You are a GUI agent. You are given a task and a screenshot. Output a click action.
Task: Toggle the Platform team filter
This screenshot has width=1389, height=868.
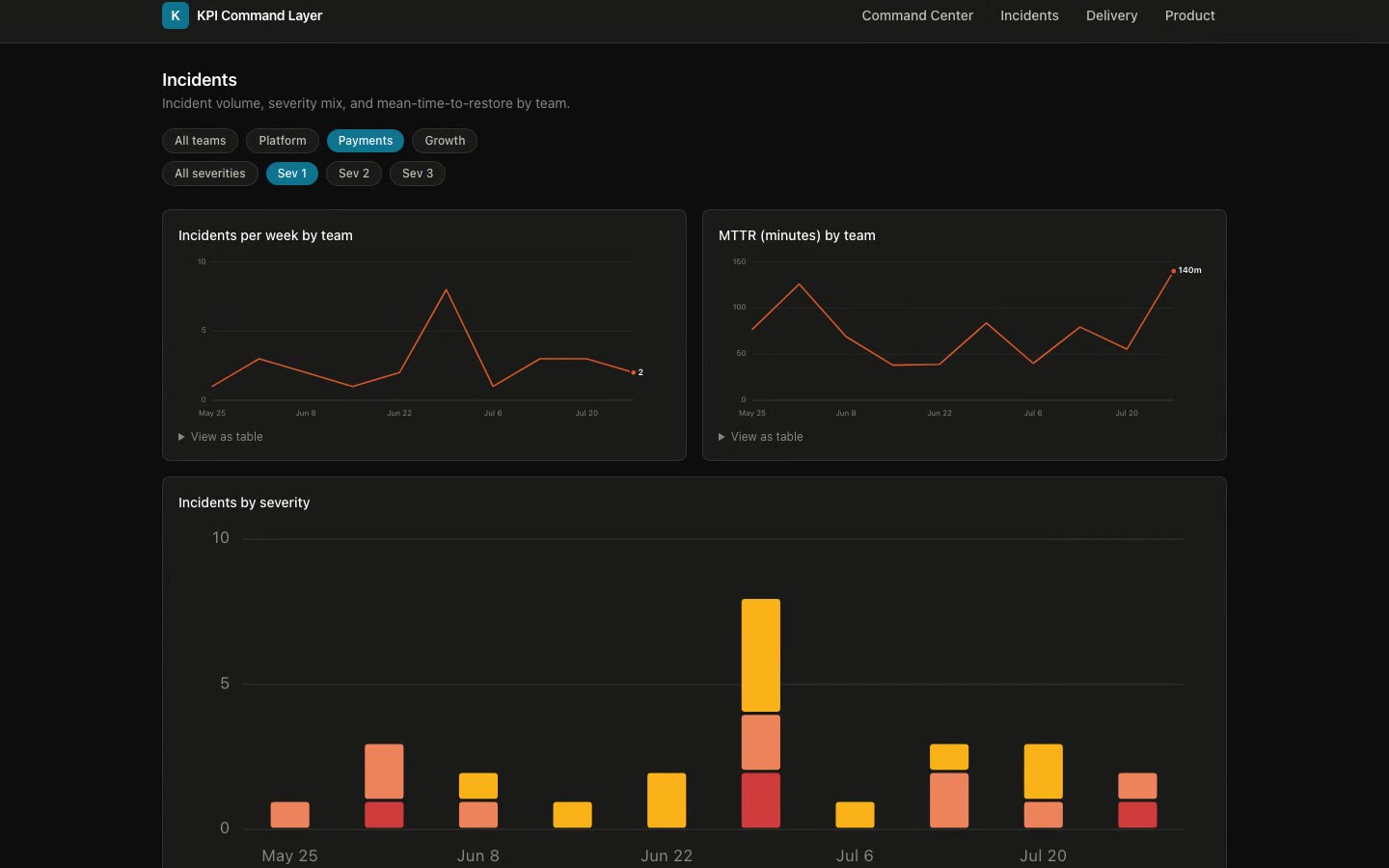pos(283,141)
